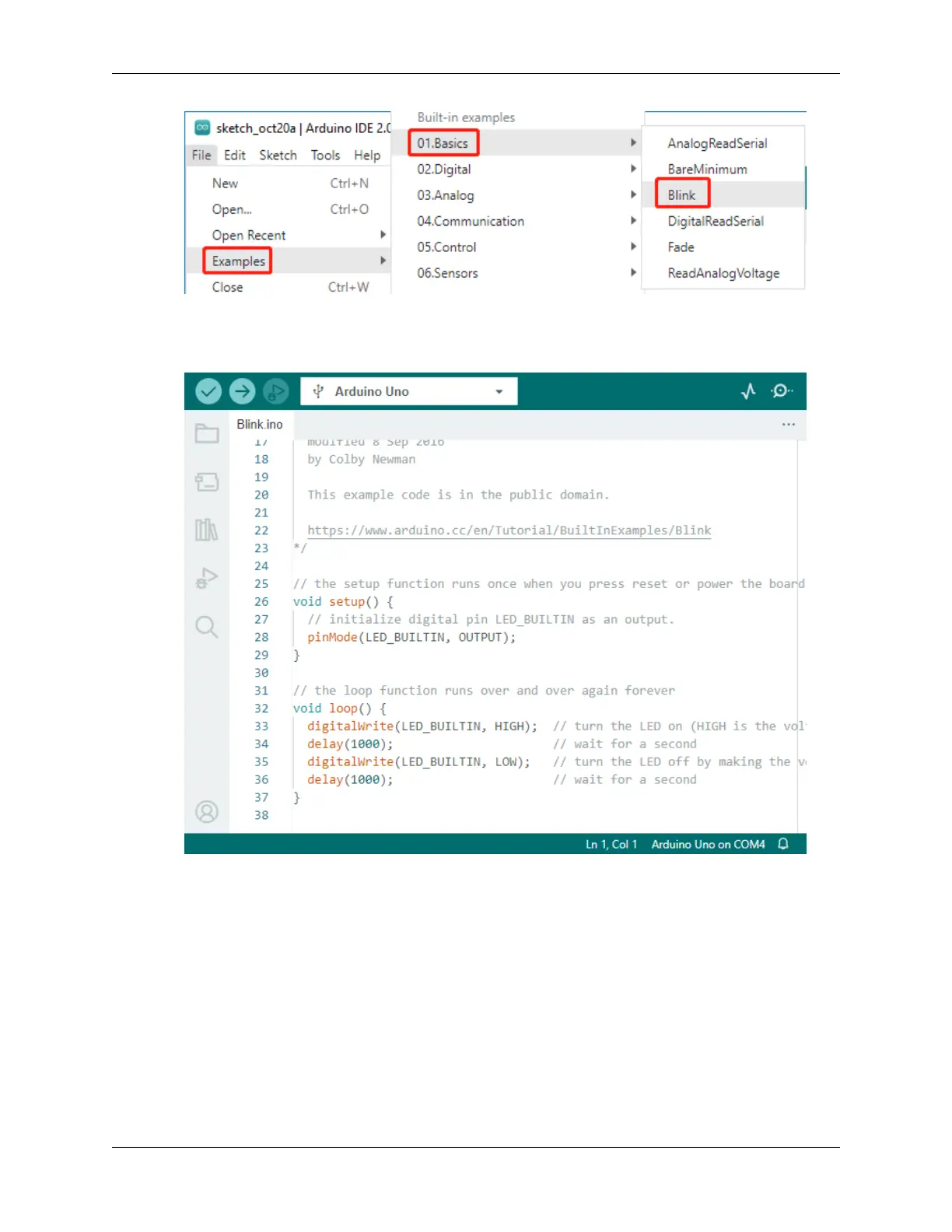Expand the 03.Analog submenu arrow
The image size is (952, 1232).
point(633,194)
